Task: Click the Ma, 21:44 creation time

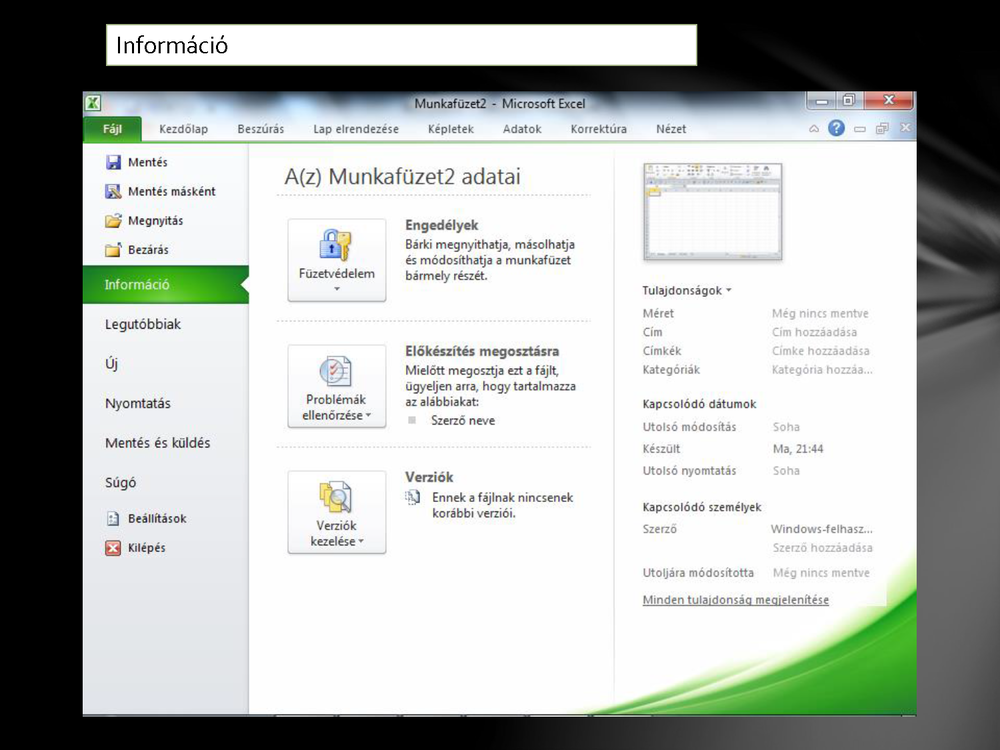Action: point(798,449)
